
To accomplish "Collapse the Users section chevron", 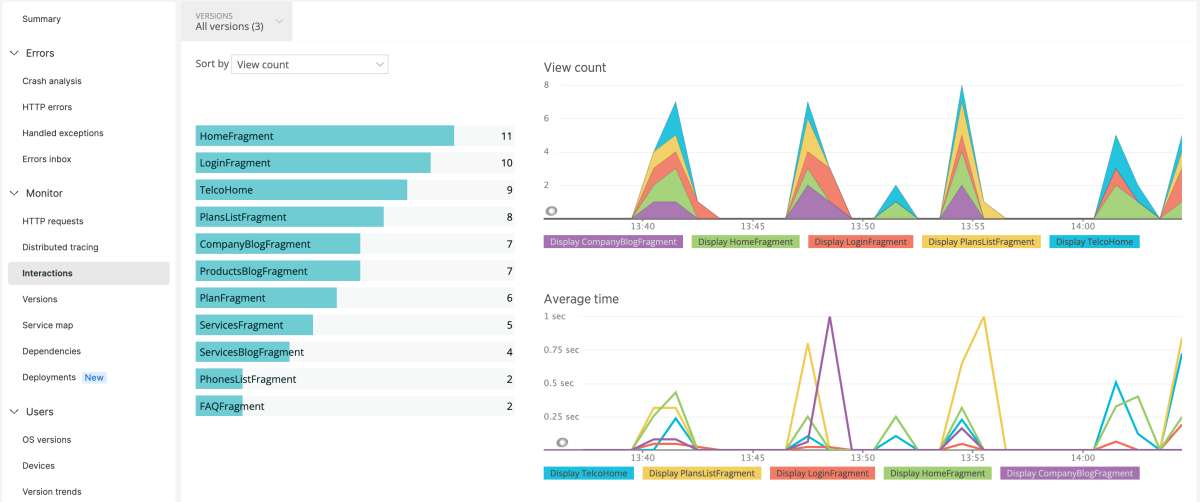I will tap(14, 412).
